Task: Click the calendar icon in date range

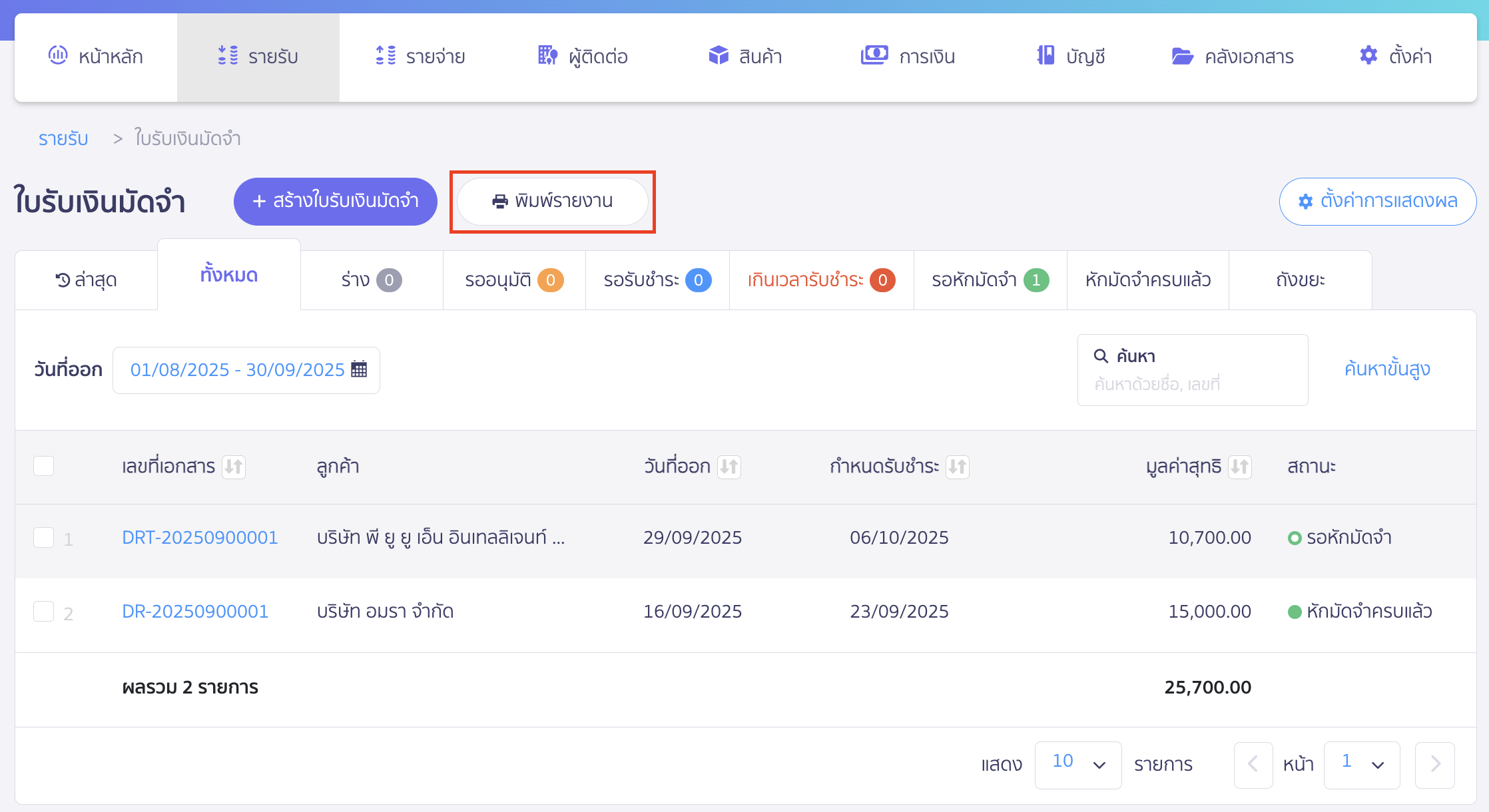Action: pos(359,369)
